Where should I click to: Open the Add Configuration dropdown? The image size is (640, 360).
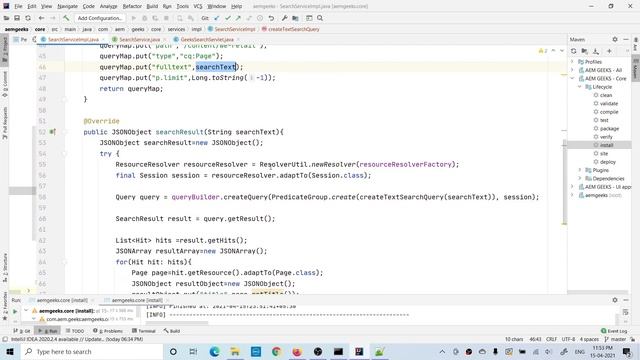100,18
